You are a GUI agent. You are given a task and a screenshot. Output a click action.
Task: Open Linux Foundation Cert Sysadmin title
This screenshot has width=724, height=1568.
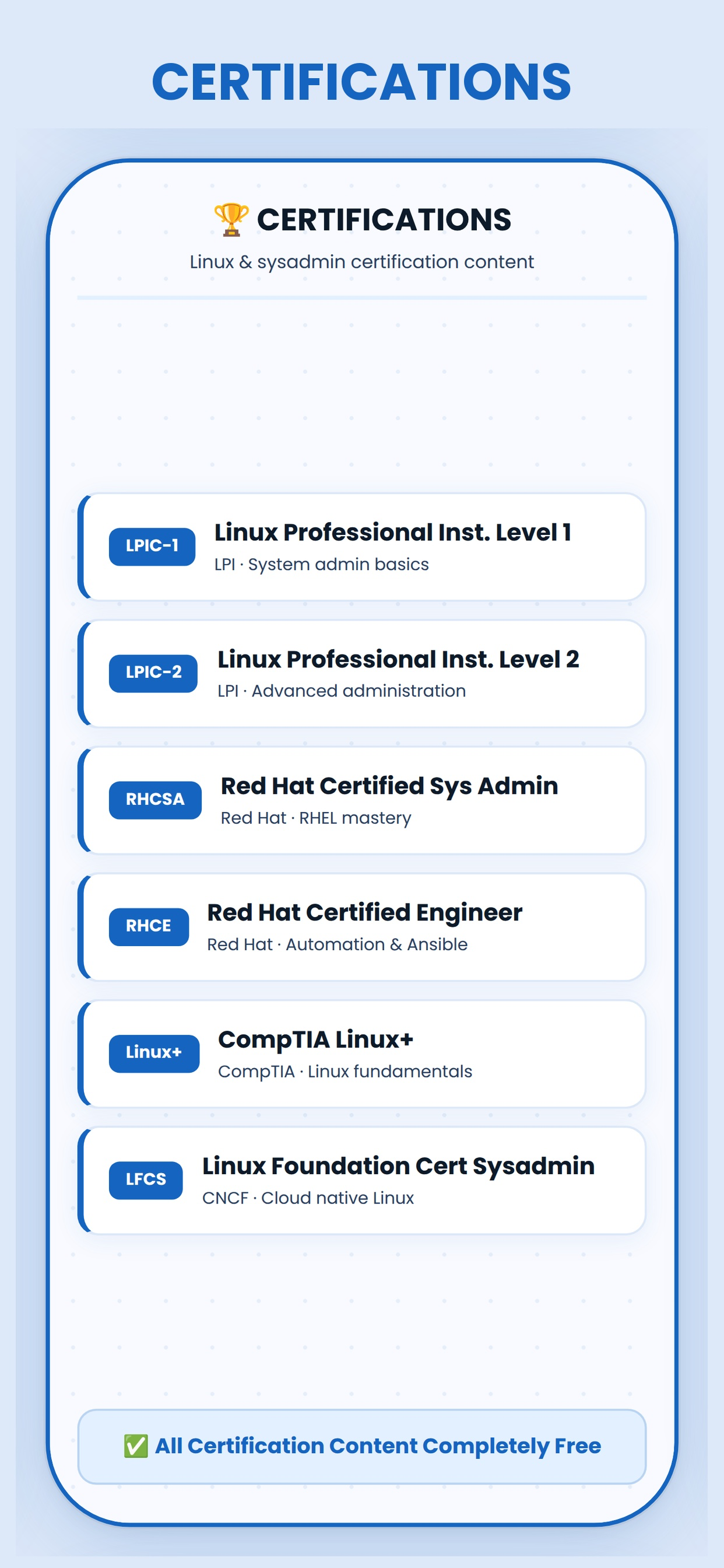click(399, 1165)
